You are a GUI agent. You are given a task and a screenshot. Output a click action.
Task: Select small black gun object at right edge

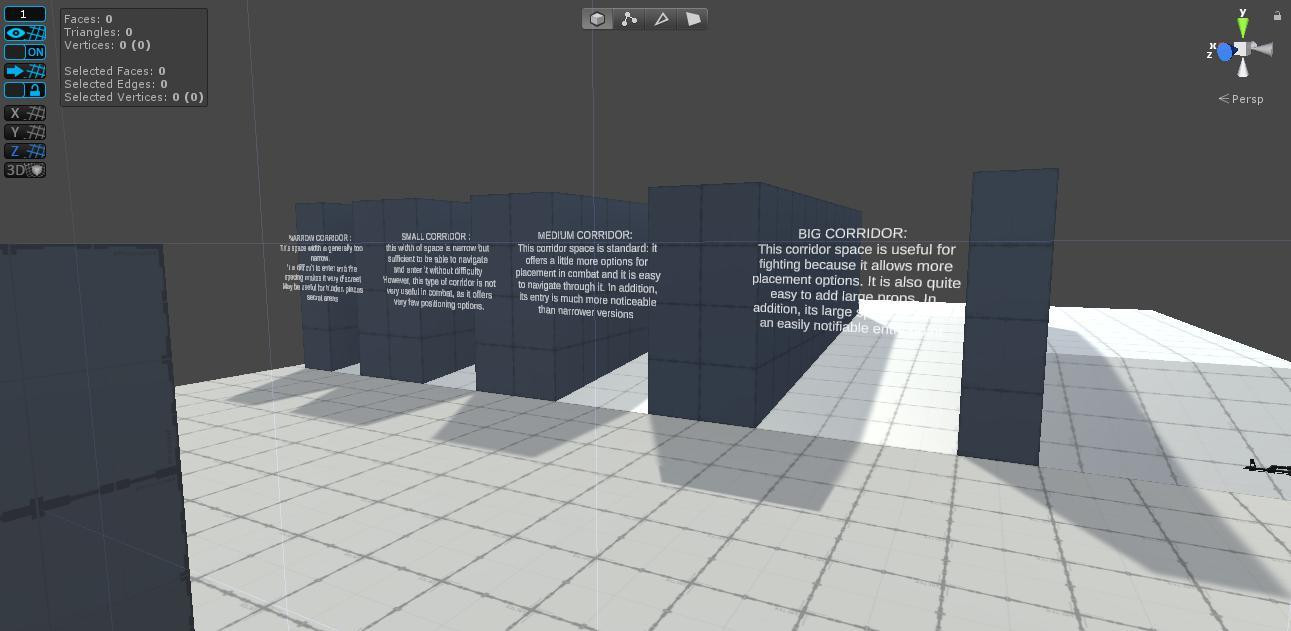[1266, 466]
